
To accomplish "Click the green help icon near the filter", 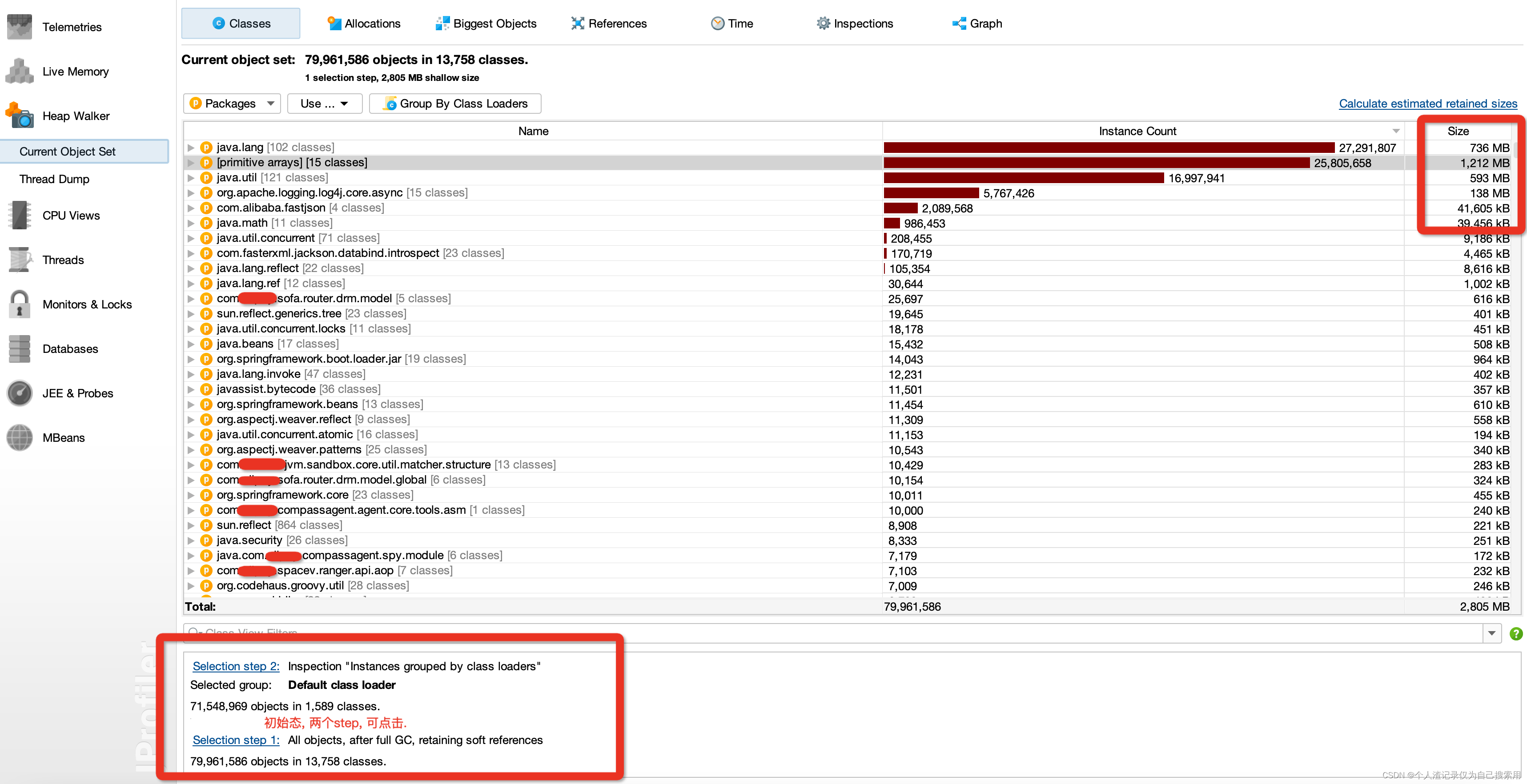I will tap(1516, 633).
